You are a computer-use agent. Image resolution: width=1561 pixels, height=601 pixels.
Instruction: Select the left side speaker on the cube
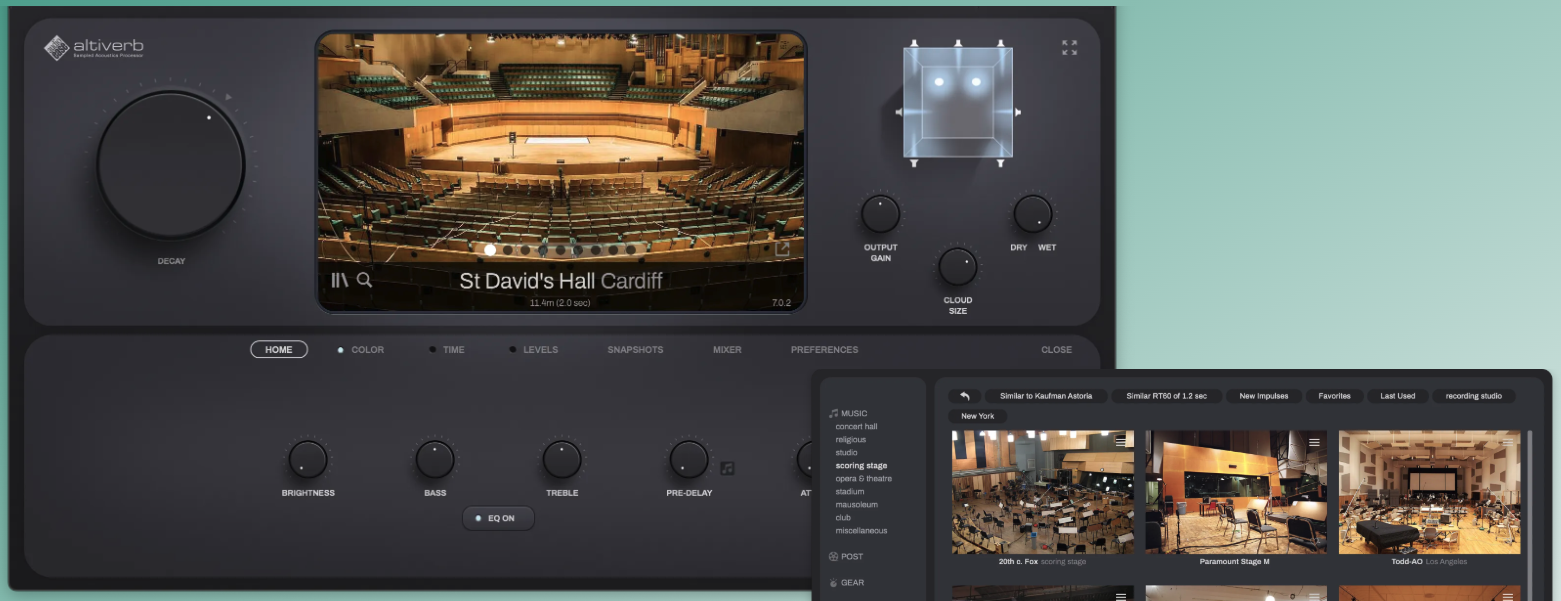(898, 112)
